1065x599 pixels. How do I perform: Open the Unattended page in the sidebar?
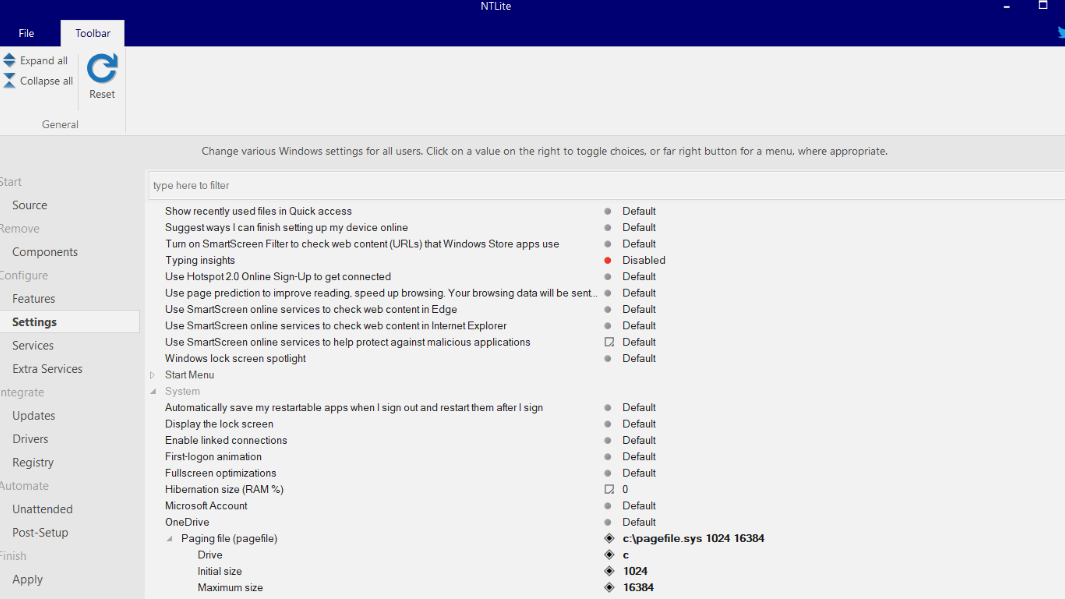point(42,509)
